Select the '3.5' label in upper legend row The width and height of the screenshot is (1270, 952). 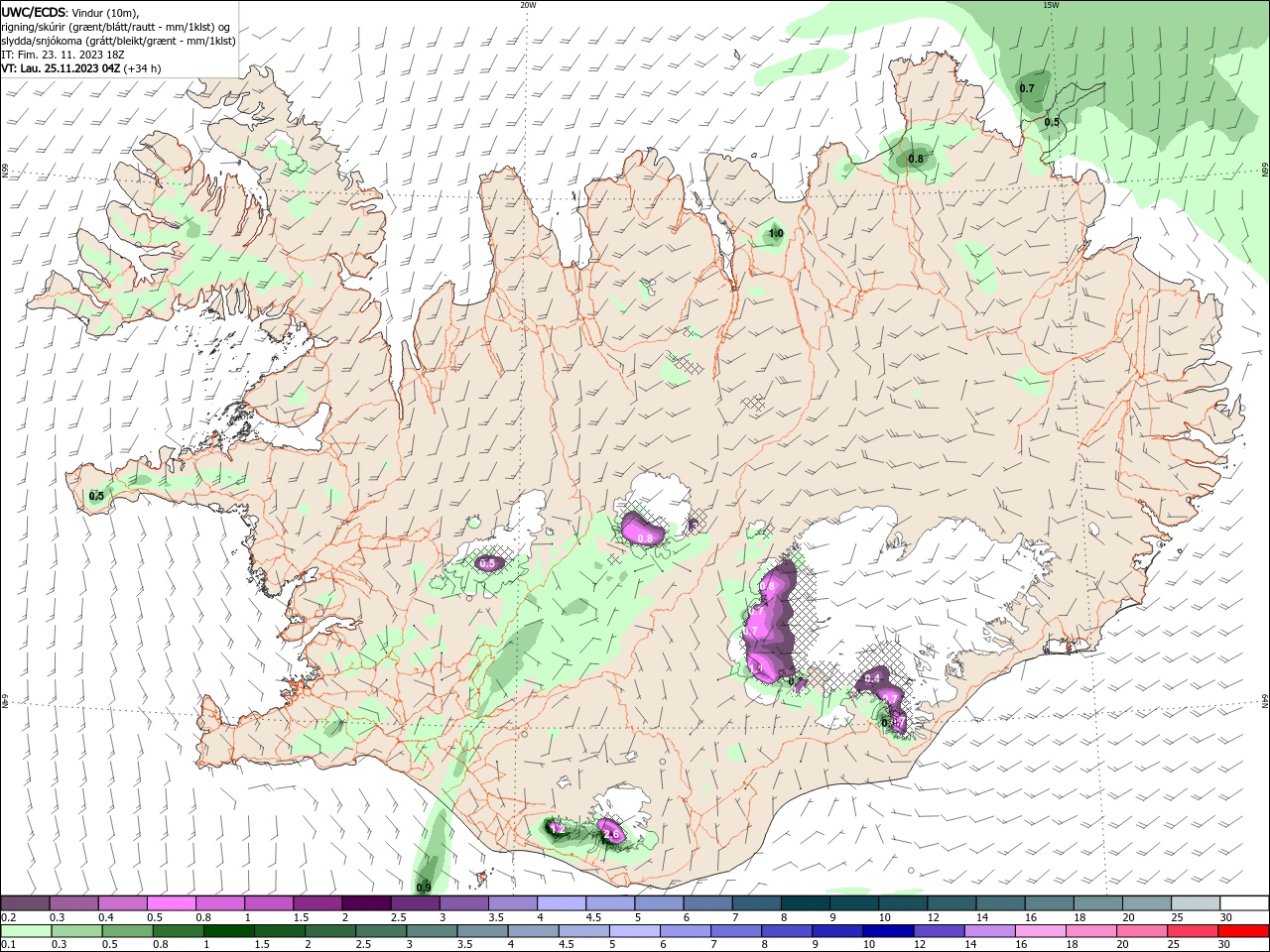click(x=495, y=917)
